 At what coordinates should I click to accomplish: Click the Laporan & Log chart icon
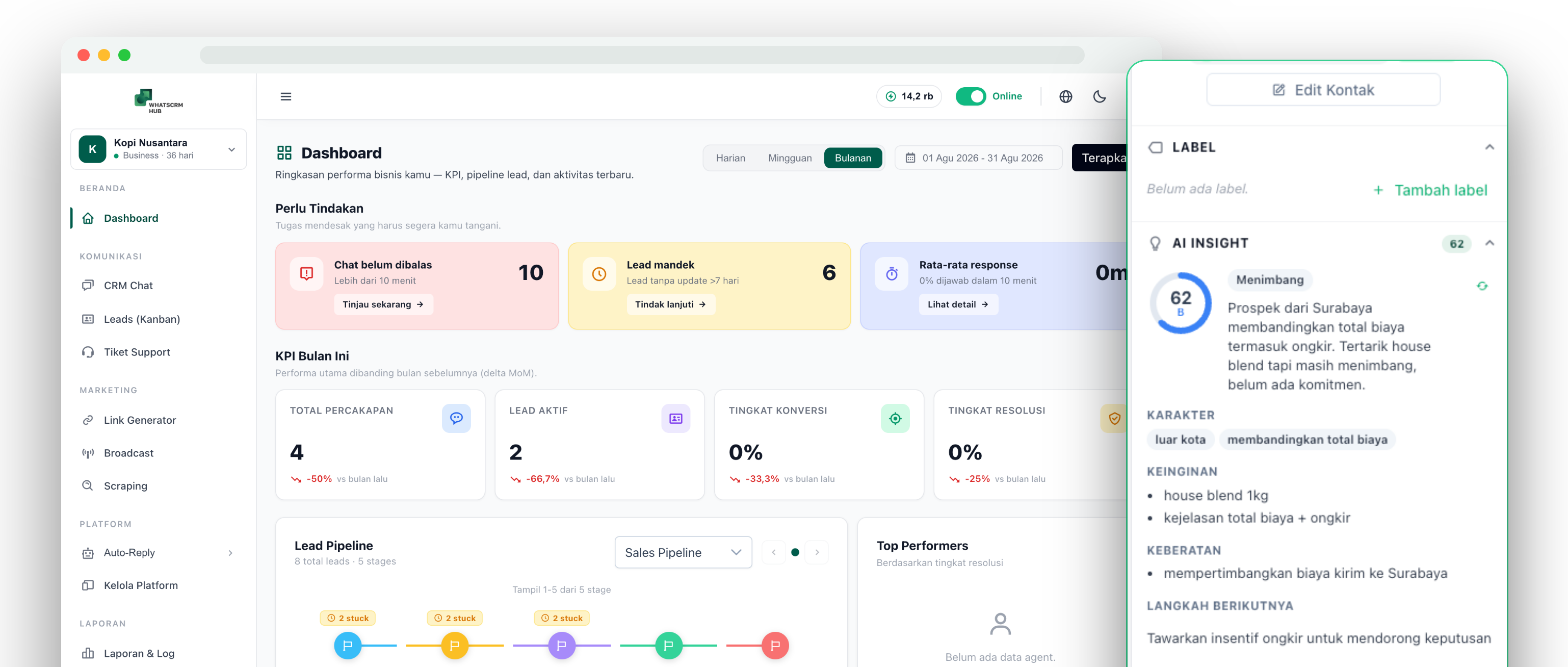[88, 653]
